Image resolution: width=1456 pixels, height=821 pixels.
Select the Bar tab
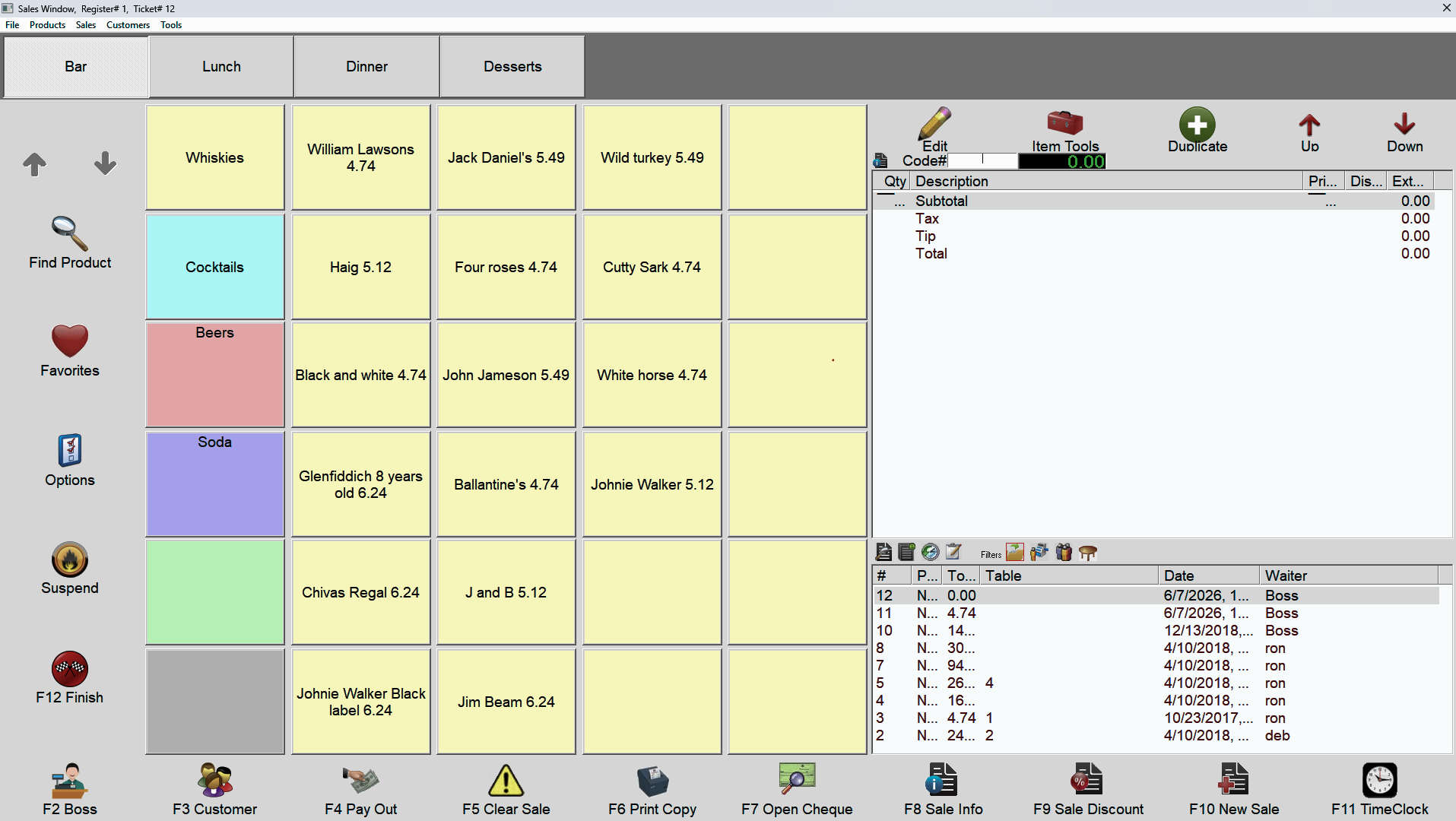(75, 67)
